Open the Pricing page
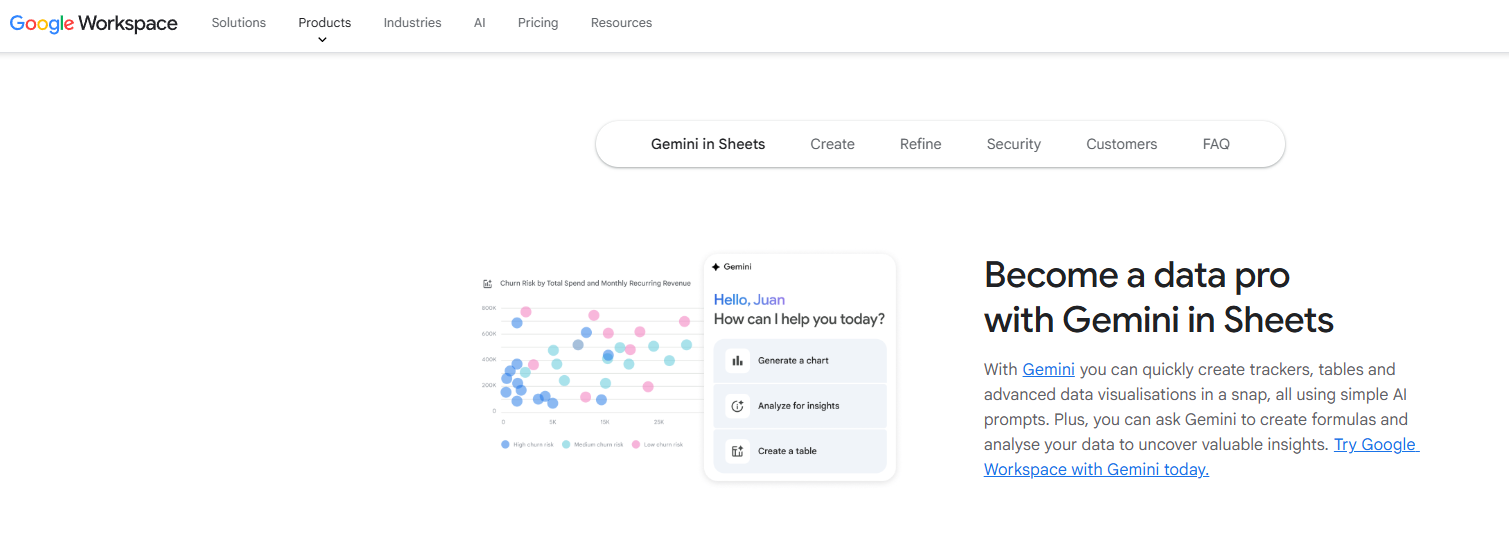Screen dimensions: 1509x553 coord(538,23)
